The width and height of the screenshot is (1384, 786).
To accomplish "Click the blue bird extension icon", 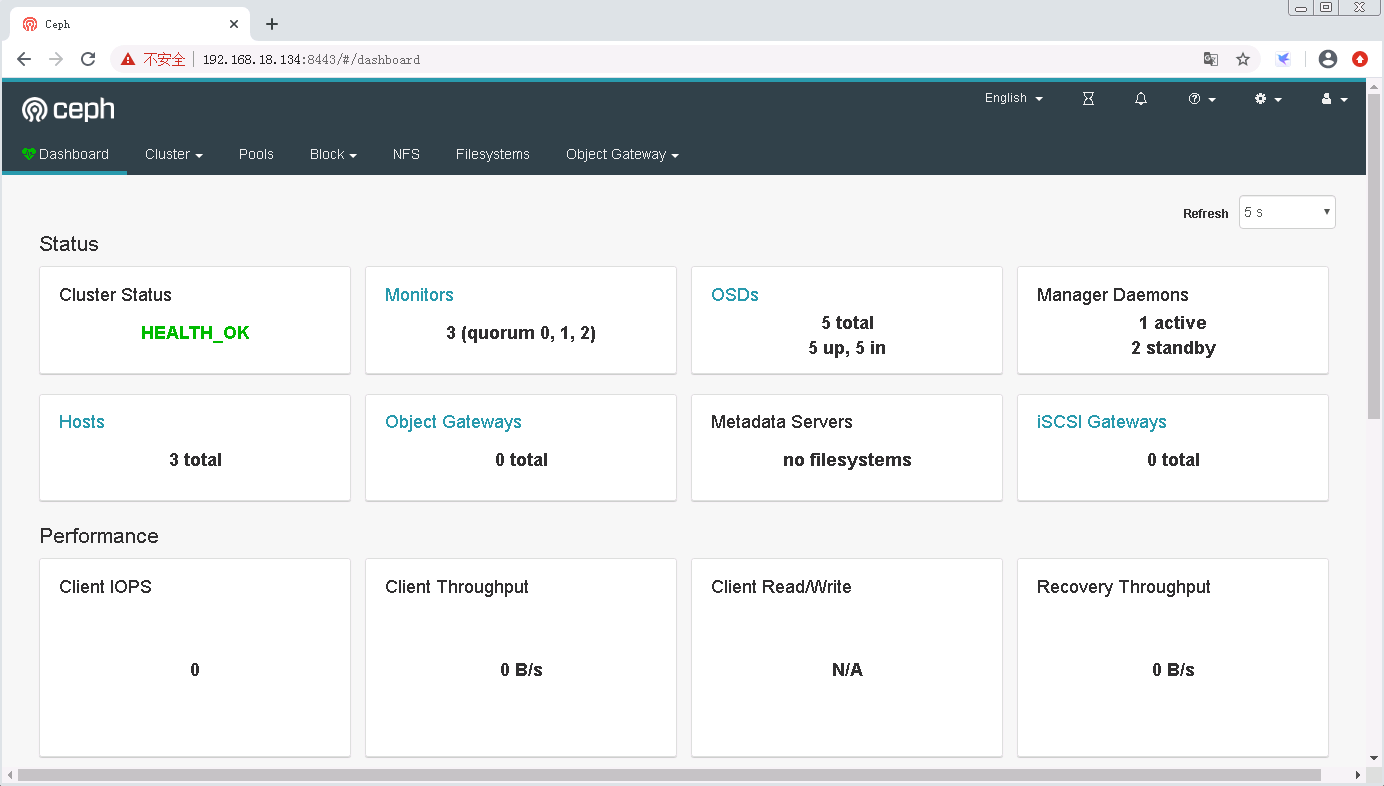I will [x=1283, y=59].
